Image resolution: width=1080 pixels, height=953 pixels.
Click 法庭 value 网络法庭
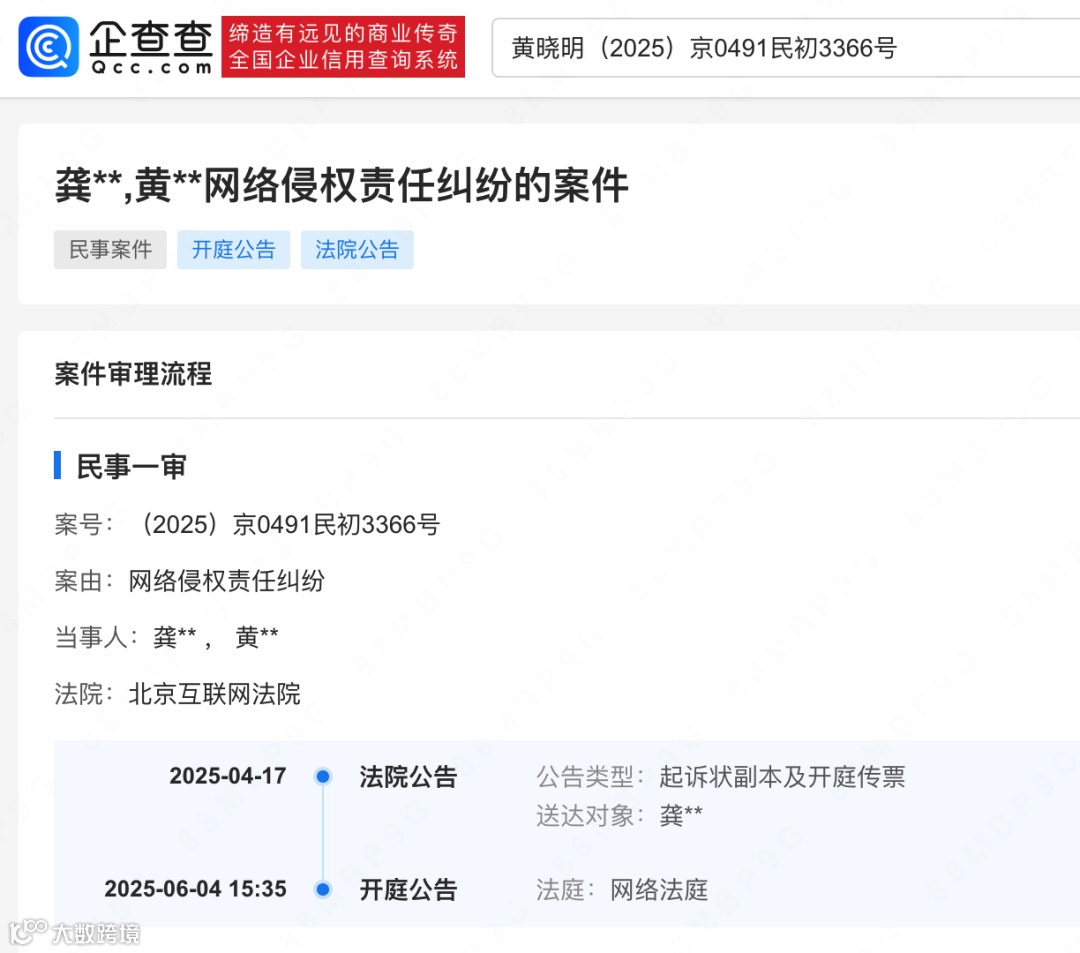point(659,890)
